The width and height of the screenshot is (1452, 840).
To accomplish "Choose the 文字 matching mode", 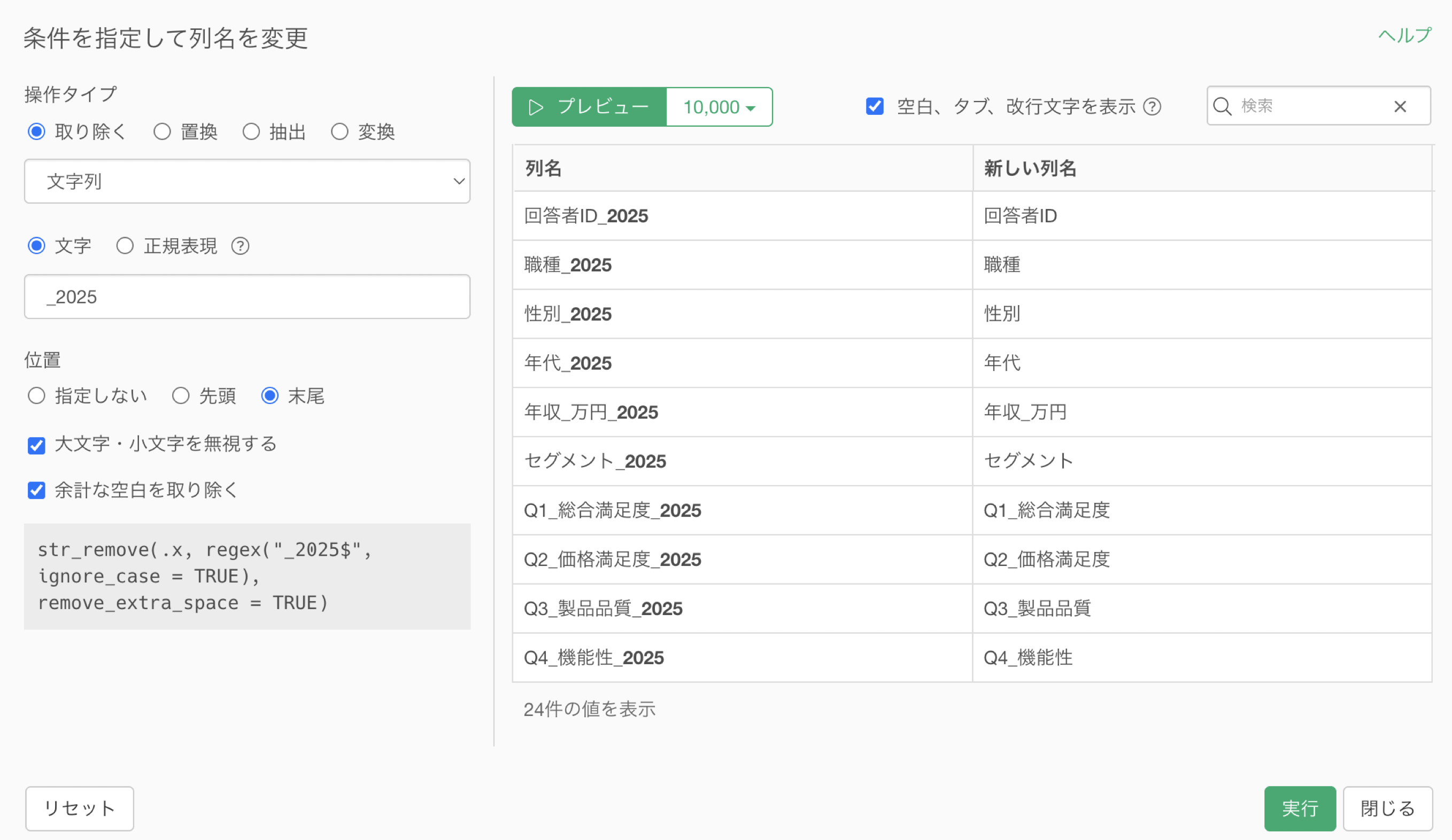I will tap(36, 246).
